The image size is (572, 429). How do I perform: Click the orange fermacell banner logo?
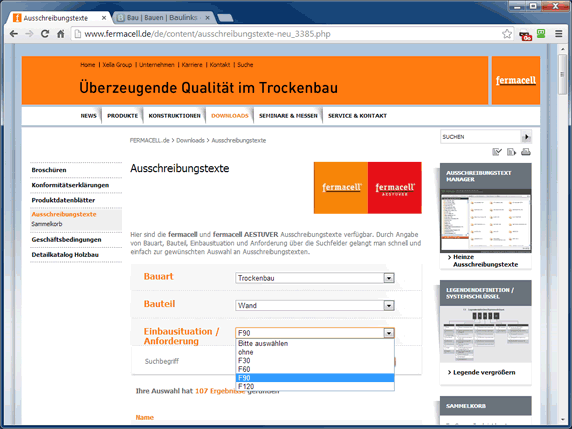[x=341, y=188]
